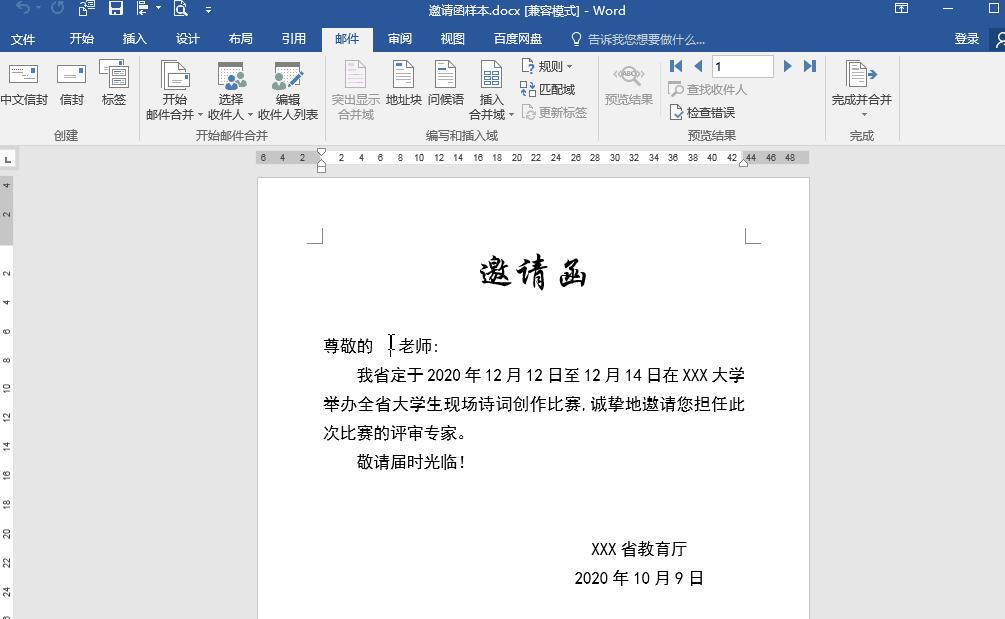Advance to the next record arrow
This screenshot has height=619, width=1005.
pyautogui.click(x=787, y=65)
